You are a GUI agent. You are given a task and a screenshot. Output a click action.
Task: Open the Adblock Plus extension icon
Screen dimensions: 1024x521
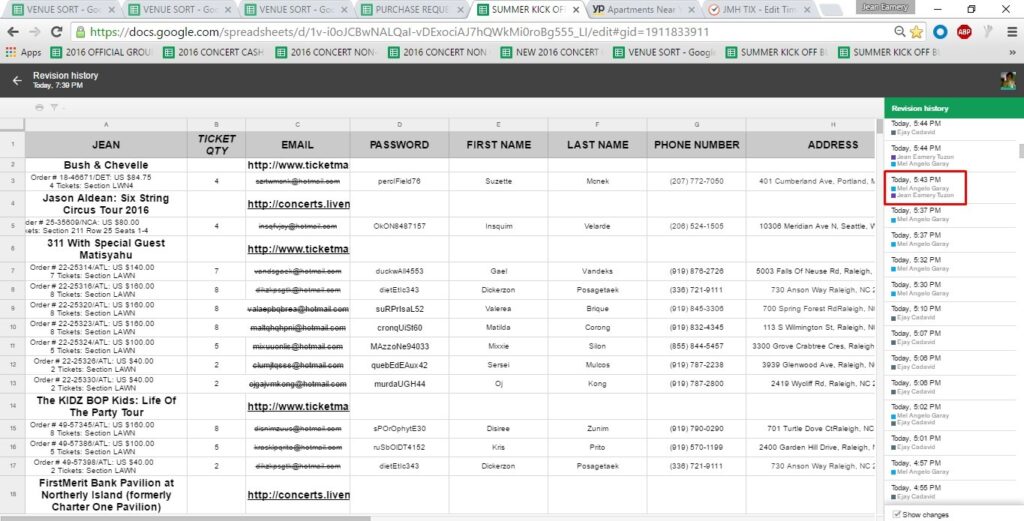pyautogui.click(x=963, y=31)
